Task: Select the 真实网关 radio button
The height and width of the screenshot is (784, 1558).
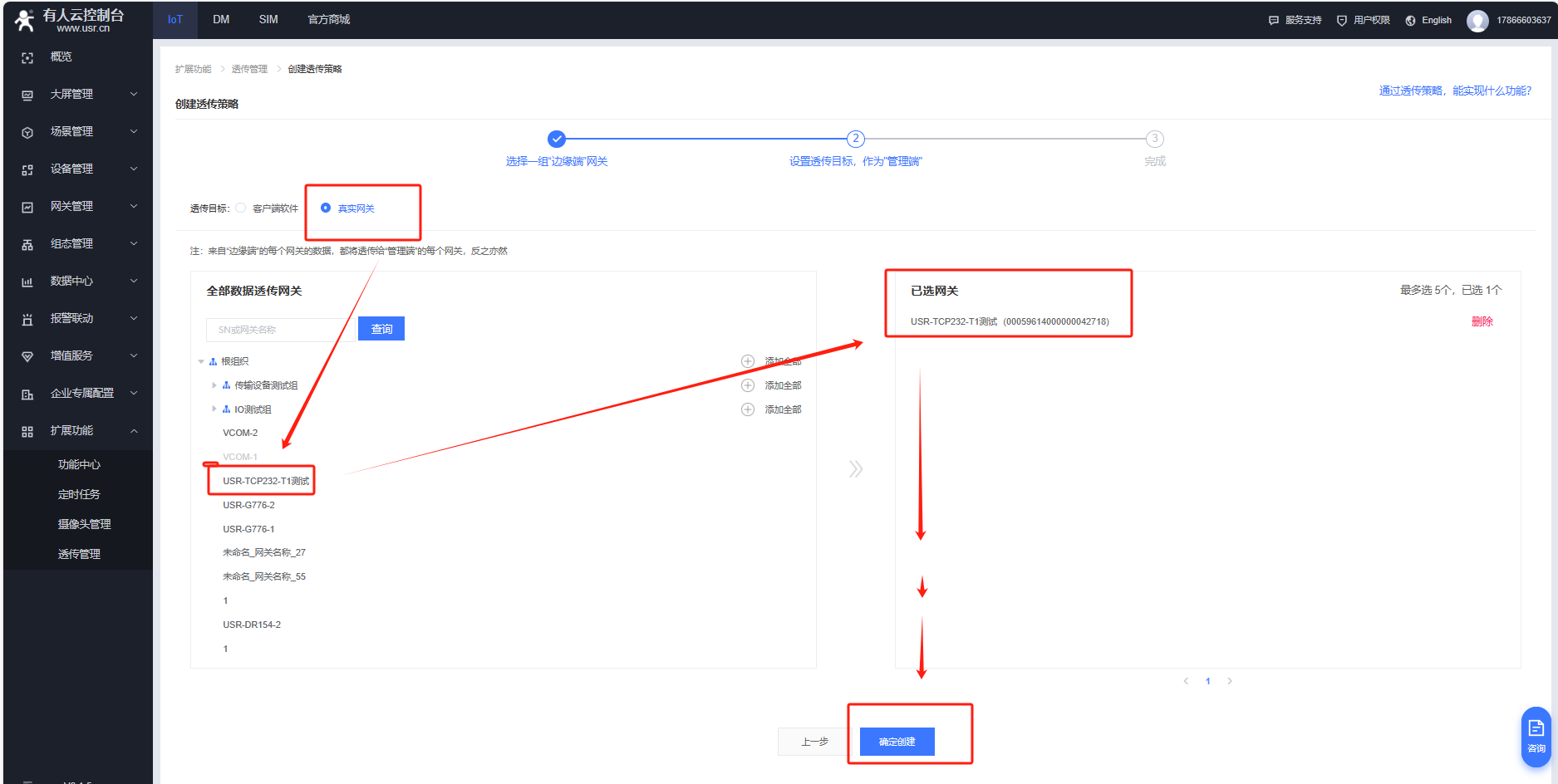Action: point(326,208)
